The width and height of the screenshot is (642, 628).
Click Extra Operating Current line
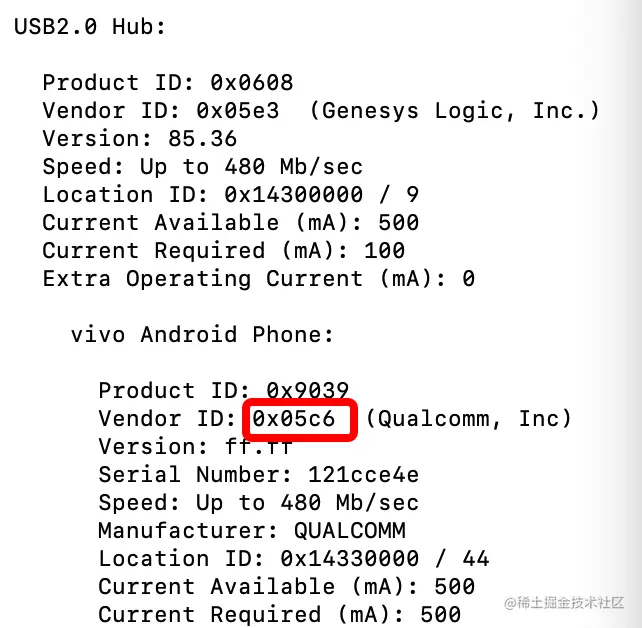(259, 279)
